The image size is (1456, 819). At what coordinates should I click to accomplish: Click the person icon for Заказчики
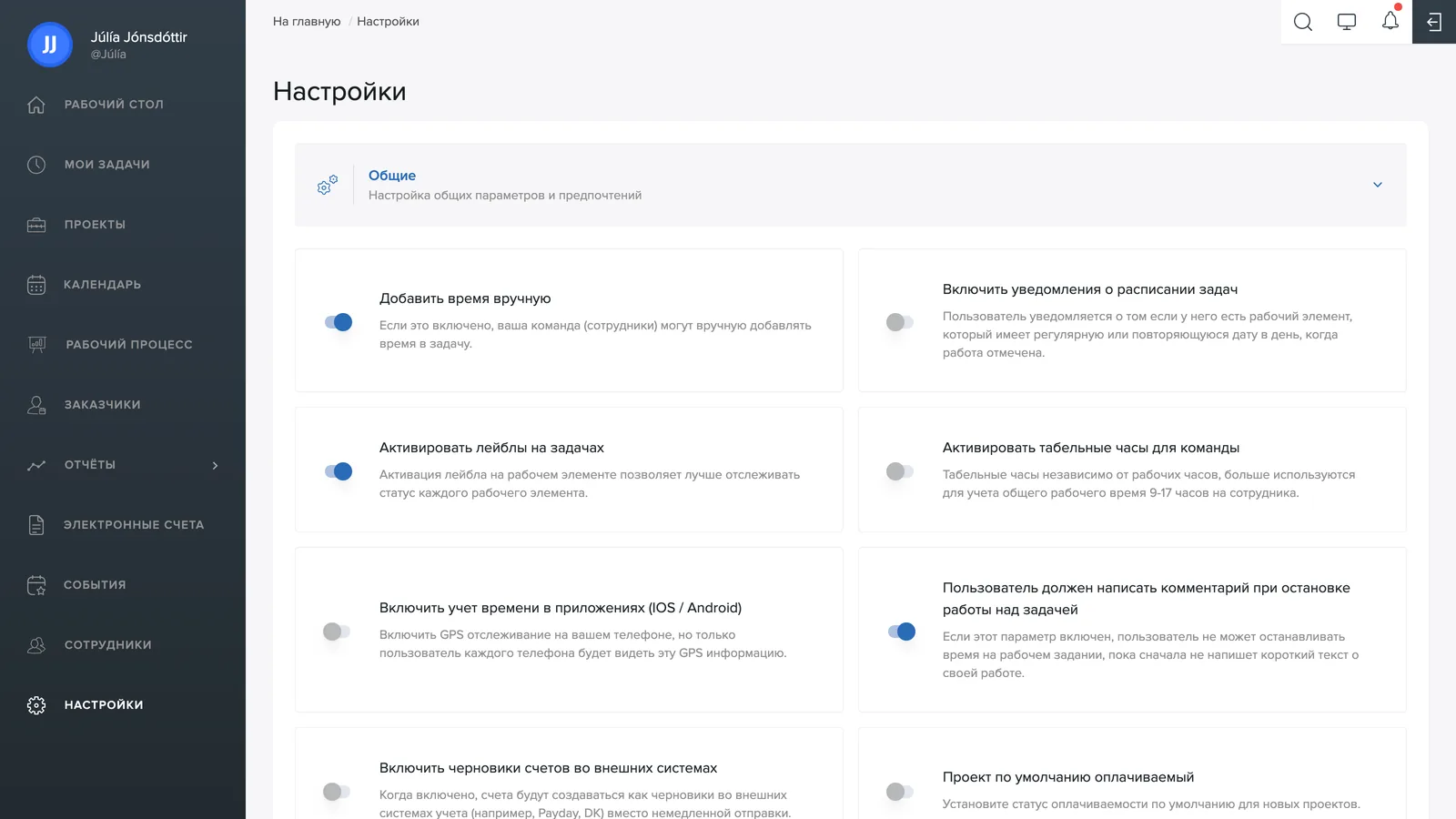click(x=36, y=405)
